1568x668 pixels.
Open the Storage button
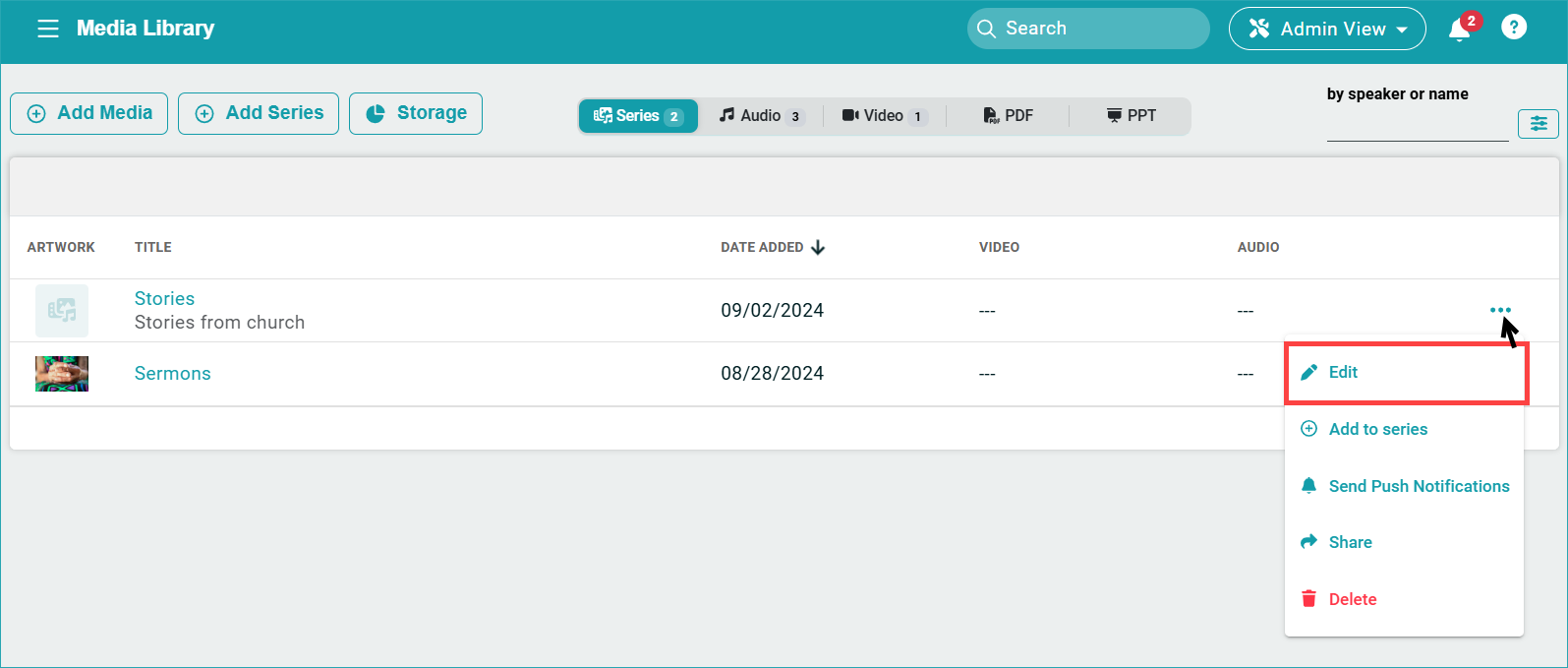[416, 113]
